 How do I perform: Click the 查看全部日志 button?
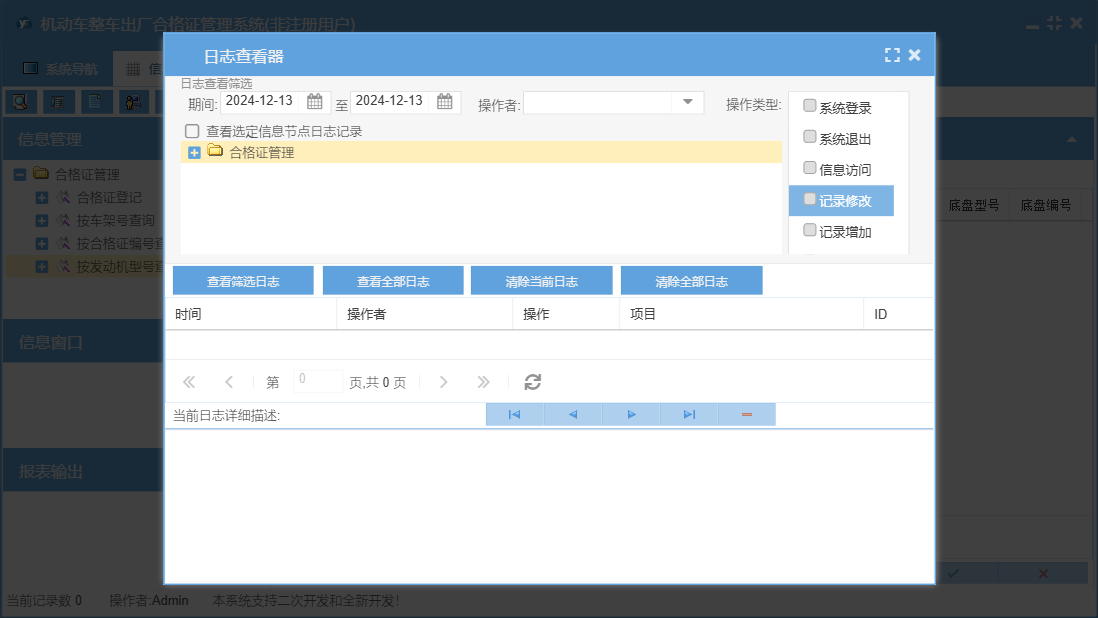pos(393,281)
